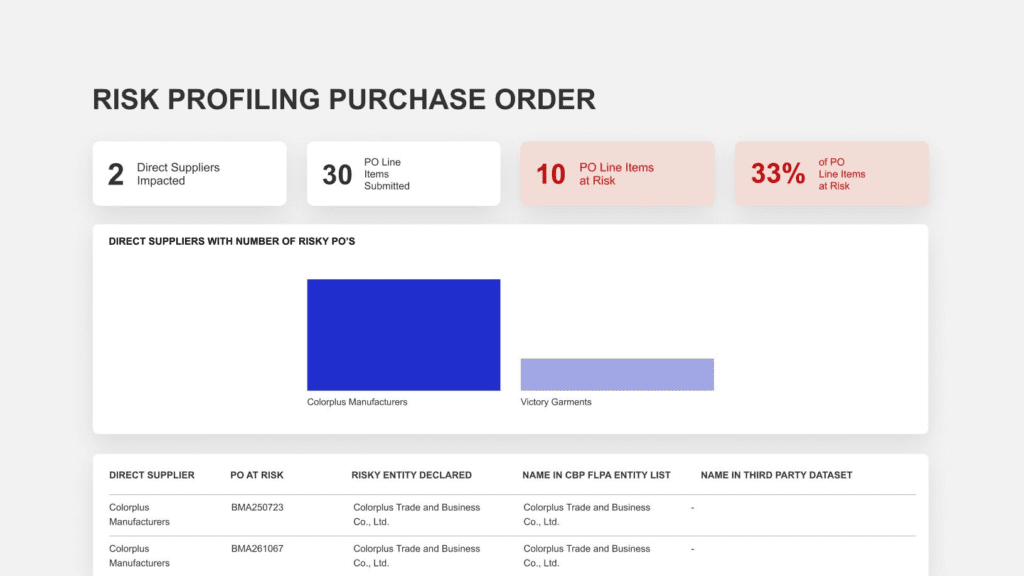Click the Name in Third Party Dataset header
The width and height of the screenshot is (1024, 576).
[x=776, y=475]
